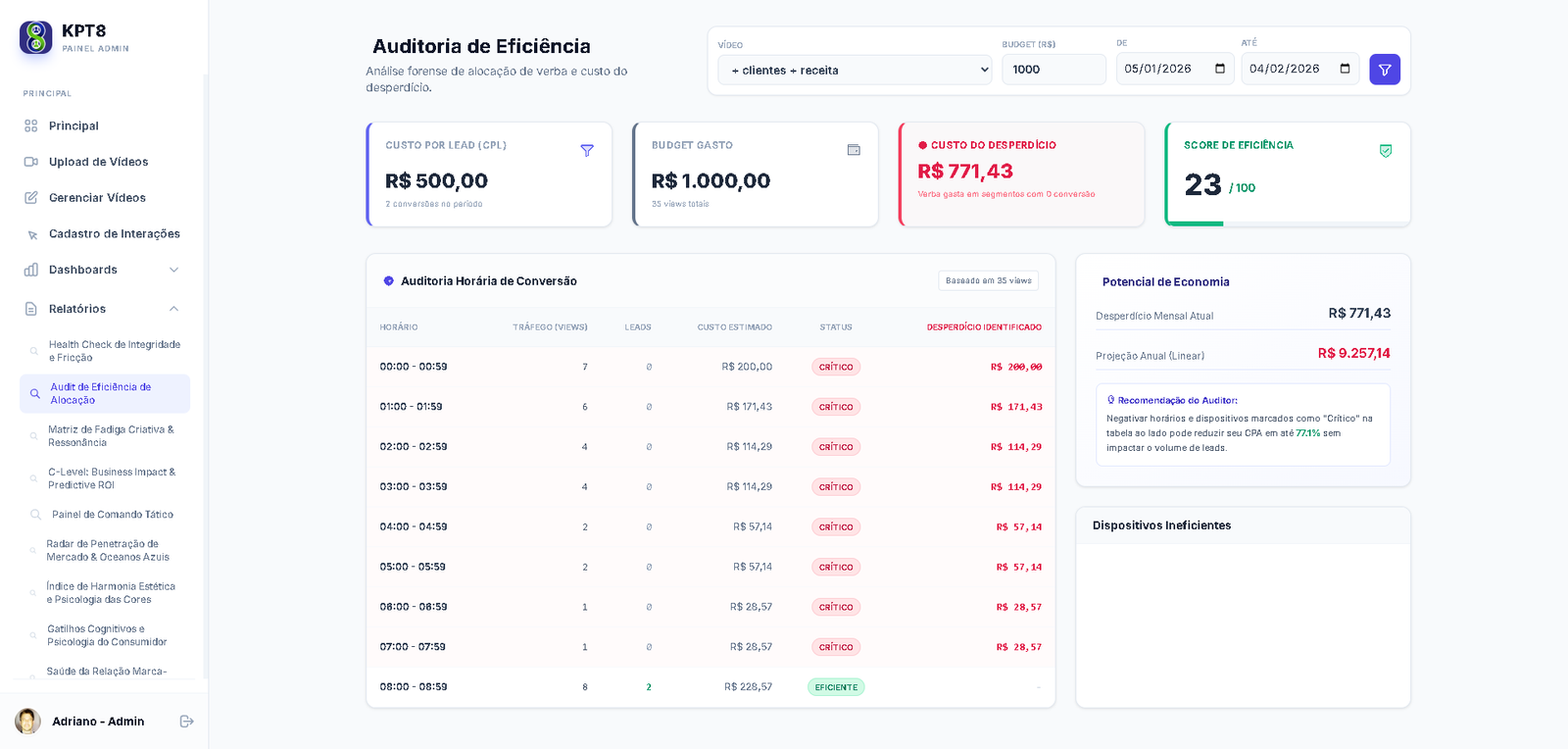Select Painel de Comando Tático report
Screen dimensions: 1568x749
click(x=112, y=515)
